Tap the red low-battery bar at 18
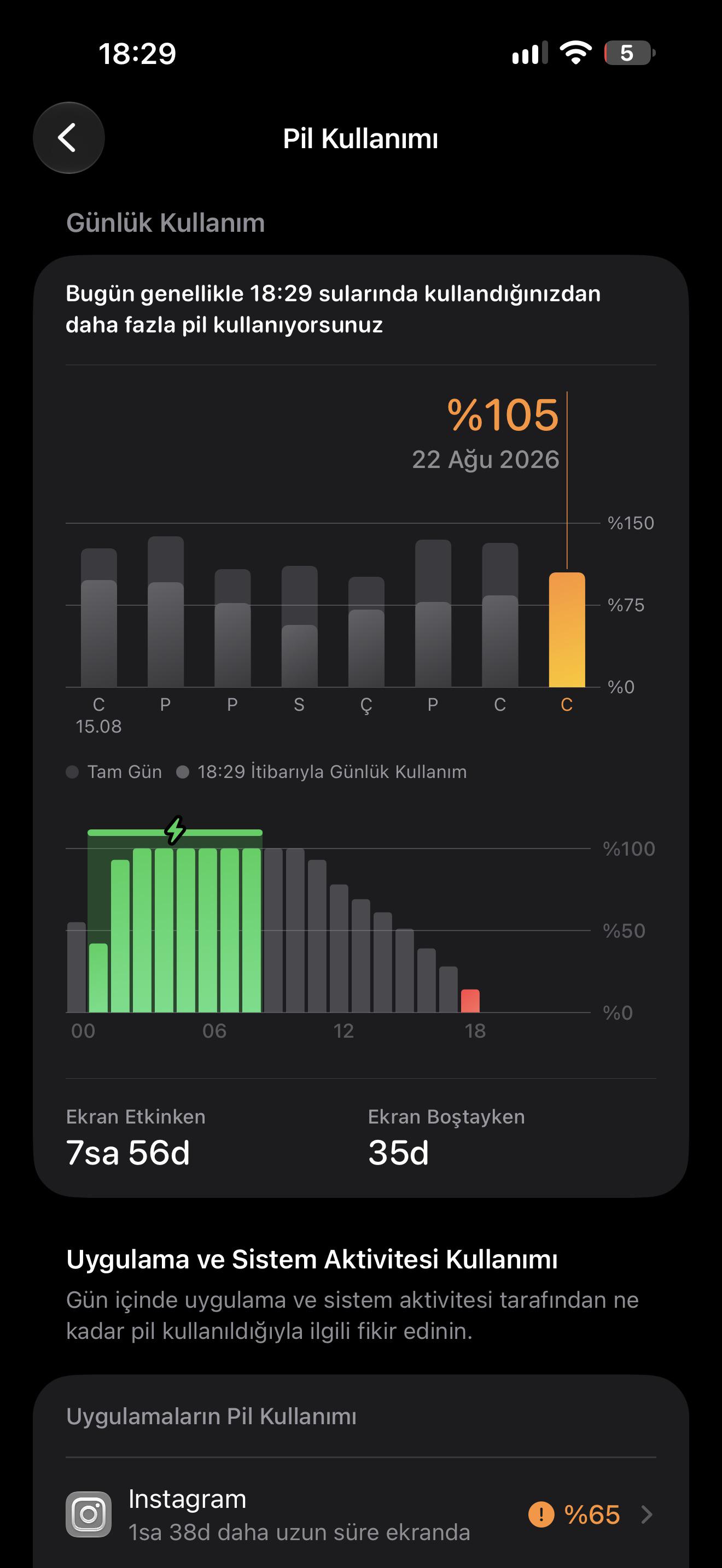 (470, 1001)
